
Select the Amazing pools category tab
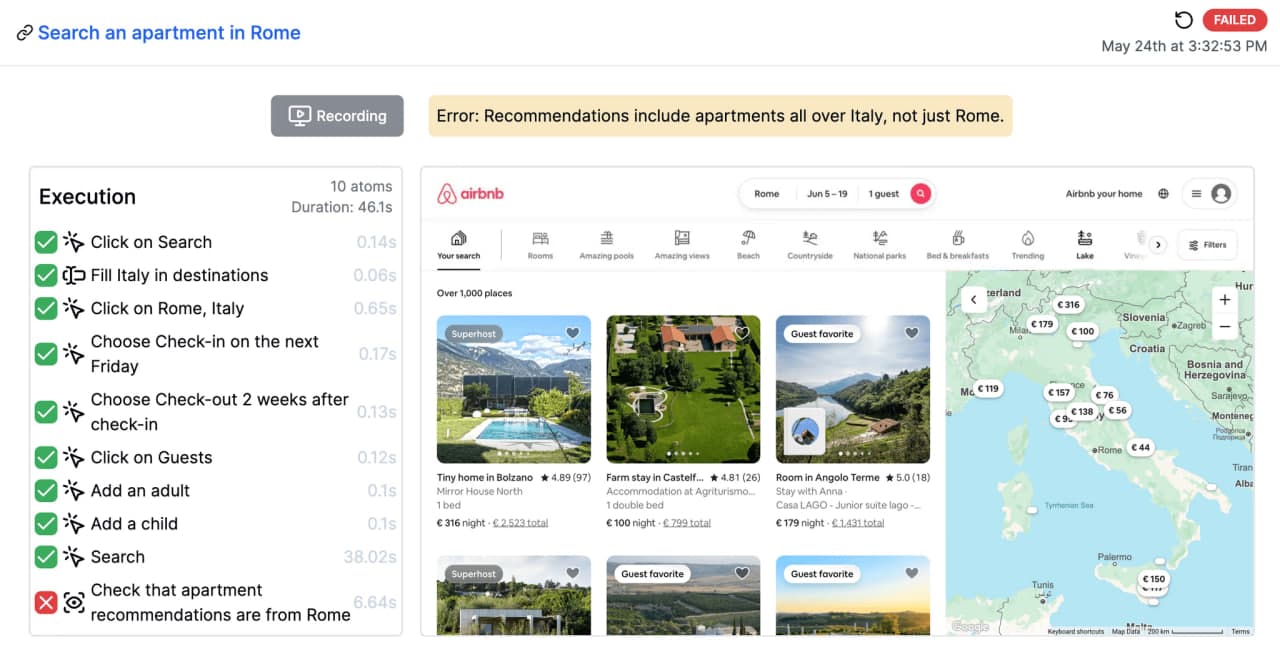(x=607, y=245)
